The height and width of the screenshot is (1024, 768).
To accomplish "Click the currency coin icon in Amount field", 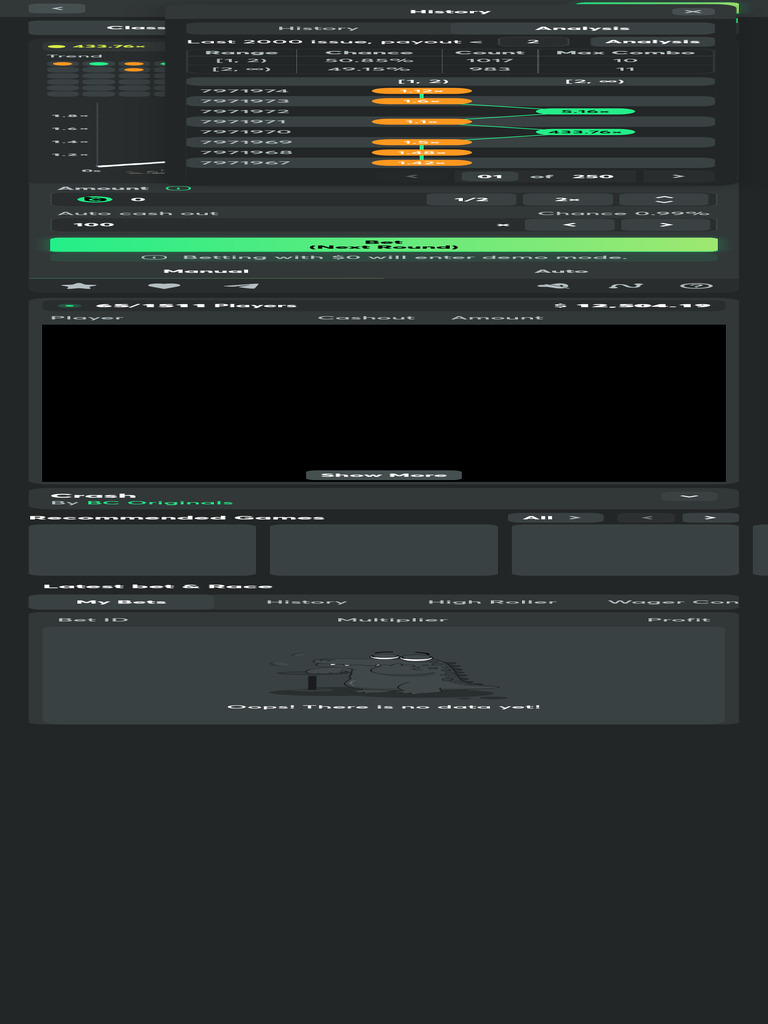I will 95,199.
